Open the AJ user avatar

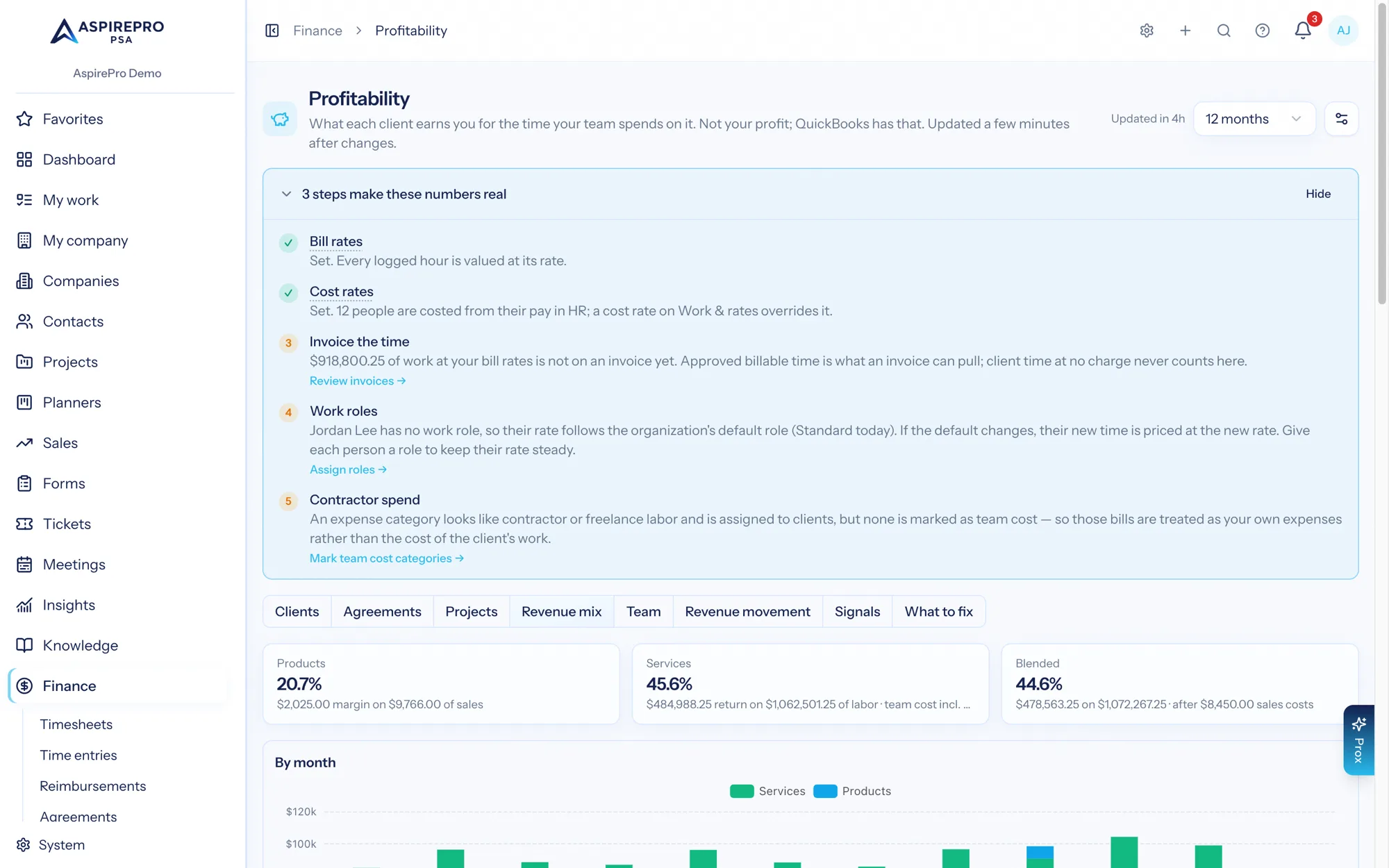pos(1343,31)
